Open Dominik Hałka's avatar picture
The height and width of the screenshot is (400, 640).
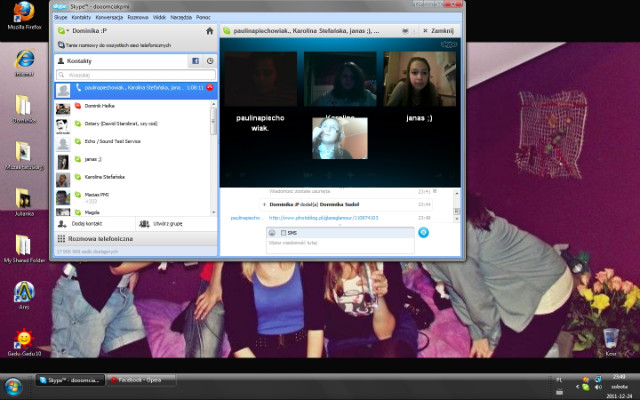click(63, 108)
